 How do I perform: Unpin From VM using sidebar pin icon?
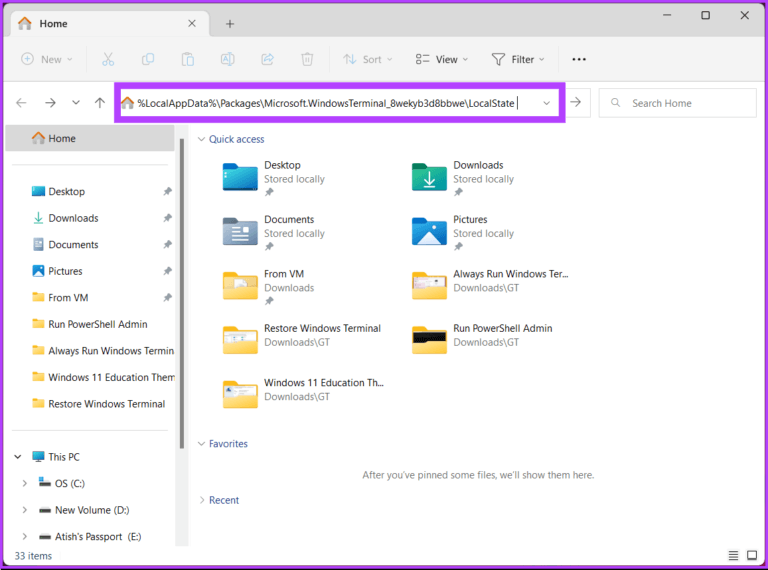pyautogui.click(x=168, y=297)
